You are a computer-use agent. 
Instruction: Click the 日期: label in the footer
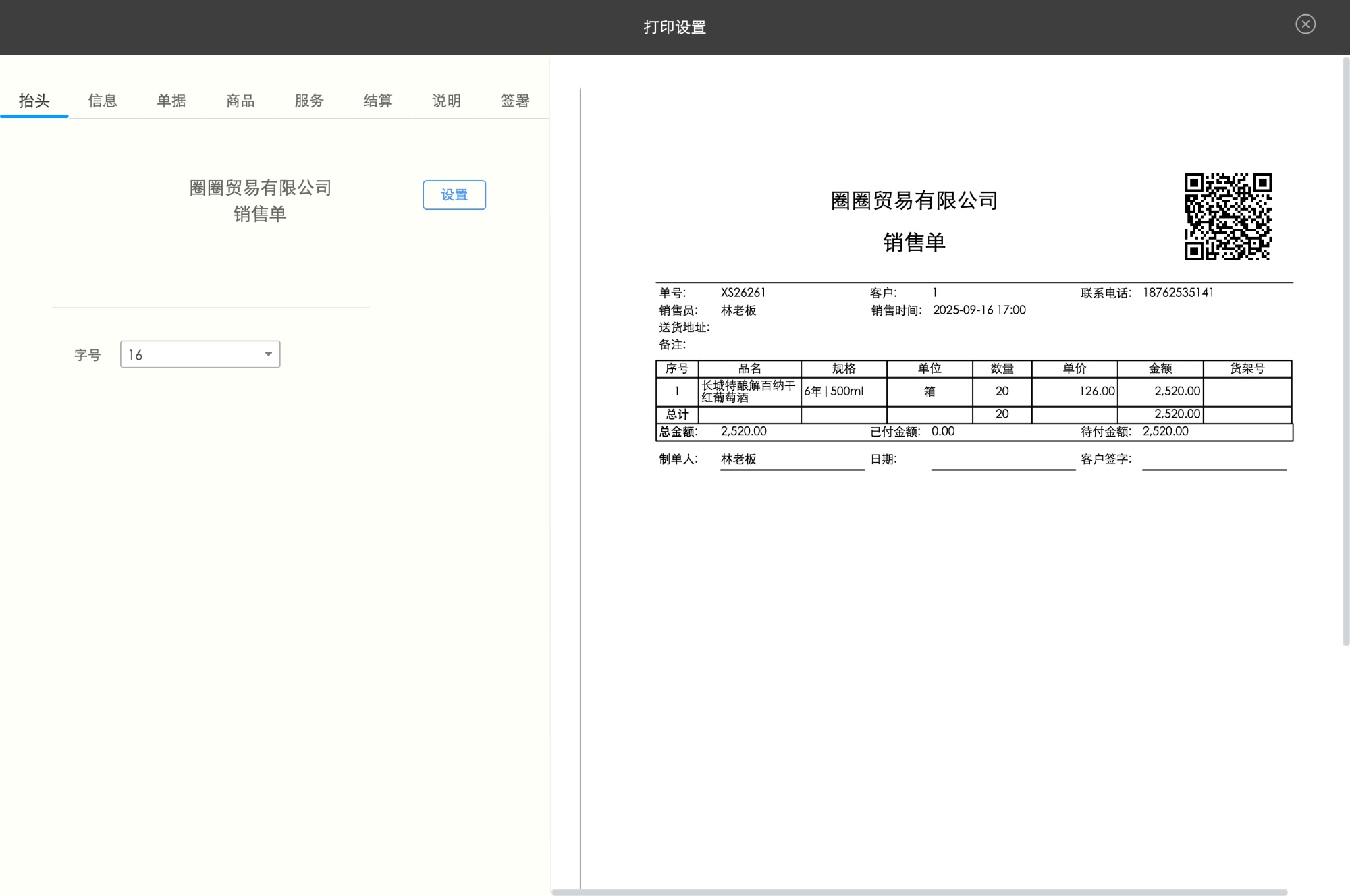point(883,459)
